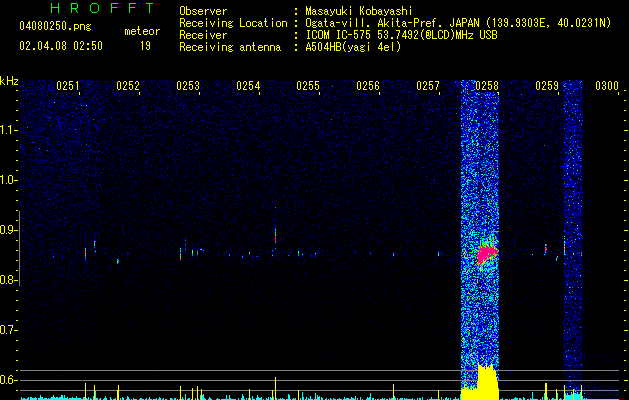Click the Receiving Location label

(233, 23)
